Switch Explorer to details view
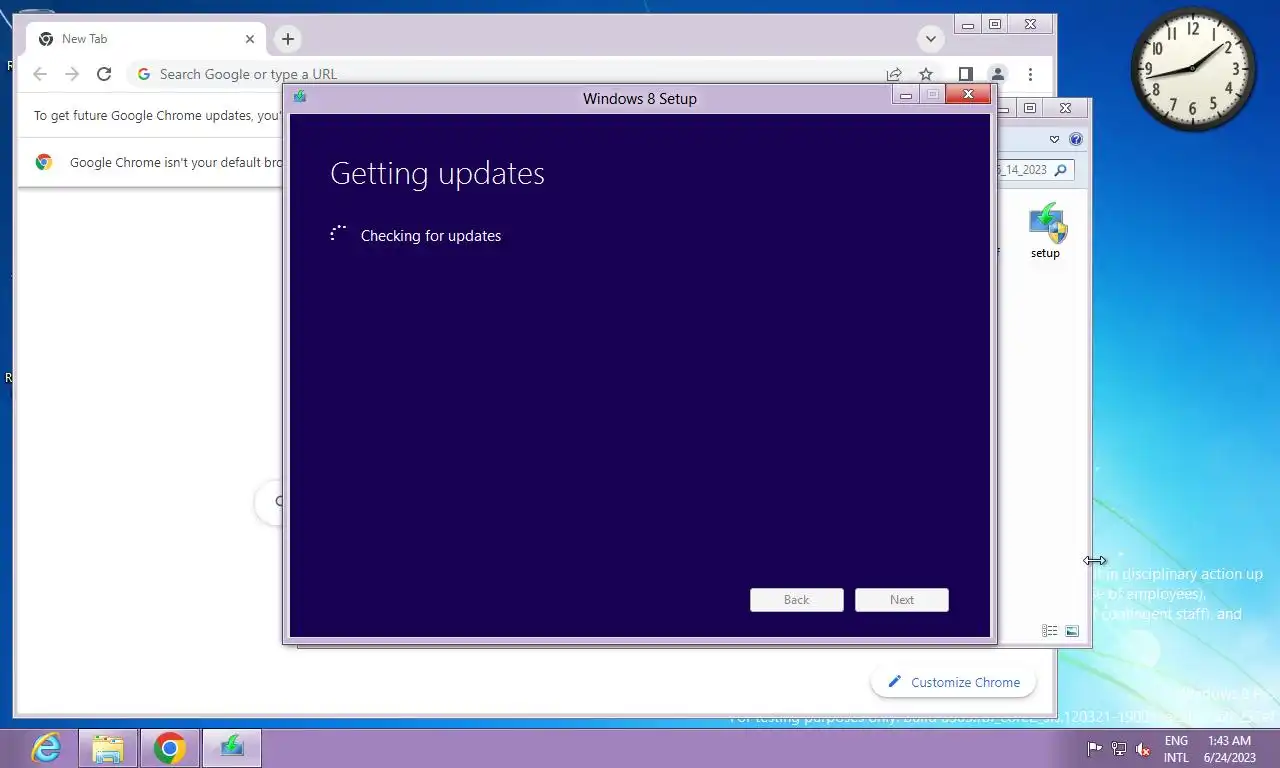Image resolution: width=1280 pixels, height=768 pixels. 1050,631
